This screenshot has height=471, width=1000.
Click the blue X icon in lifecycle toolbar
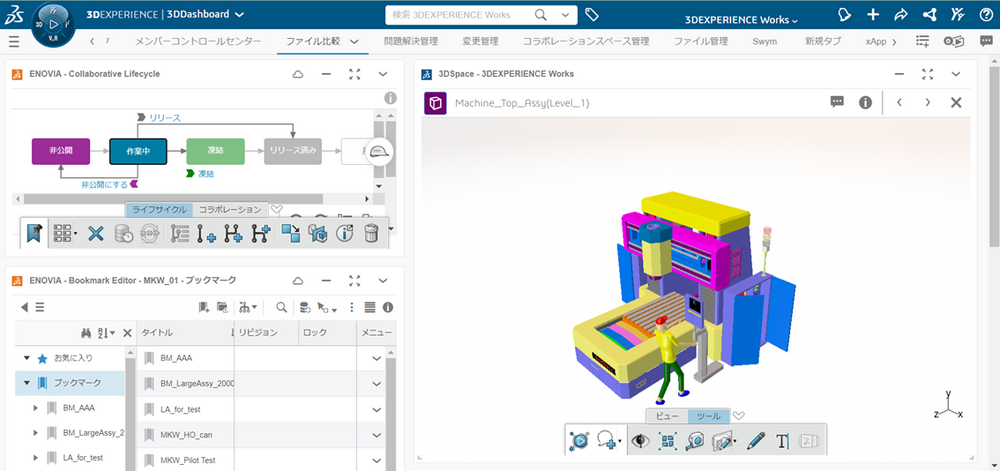coord(96,234)
